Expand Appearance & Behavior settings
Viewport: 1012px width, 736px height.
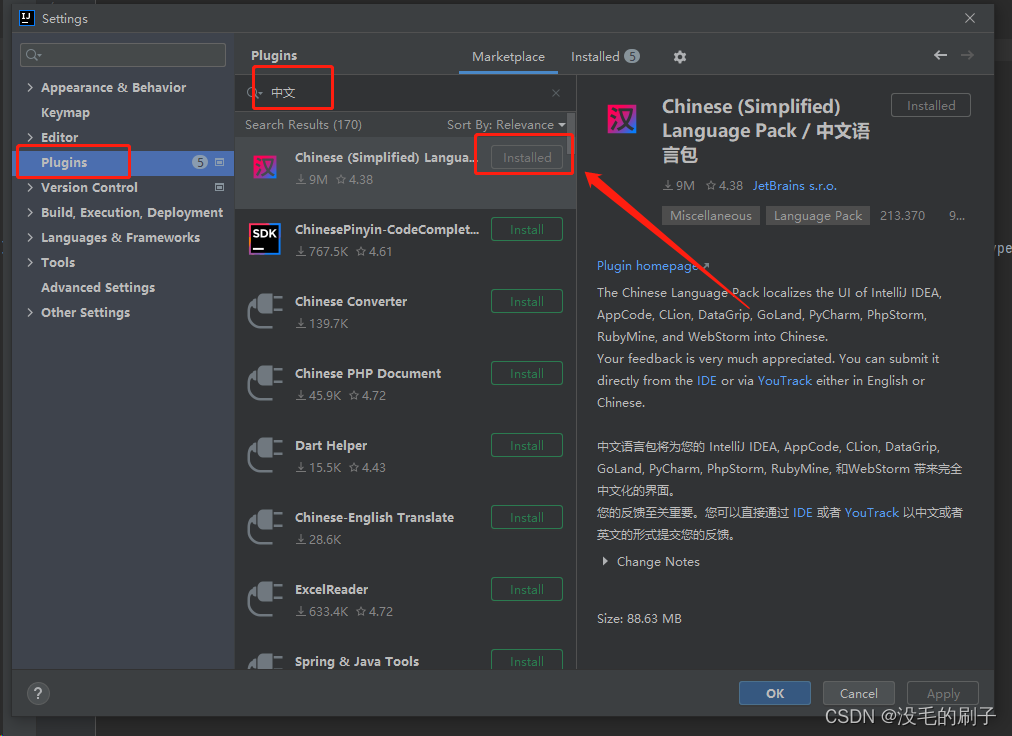30,87
